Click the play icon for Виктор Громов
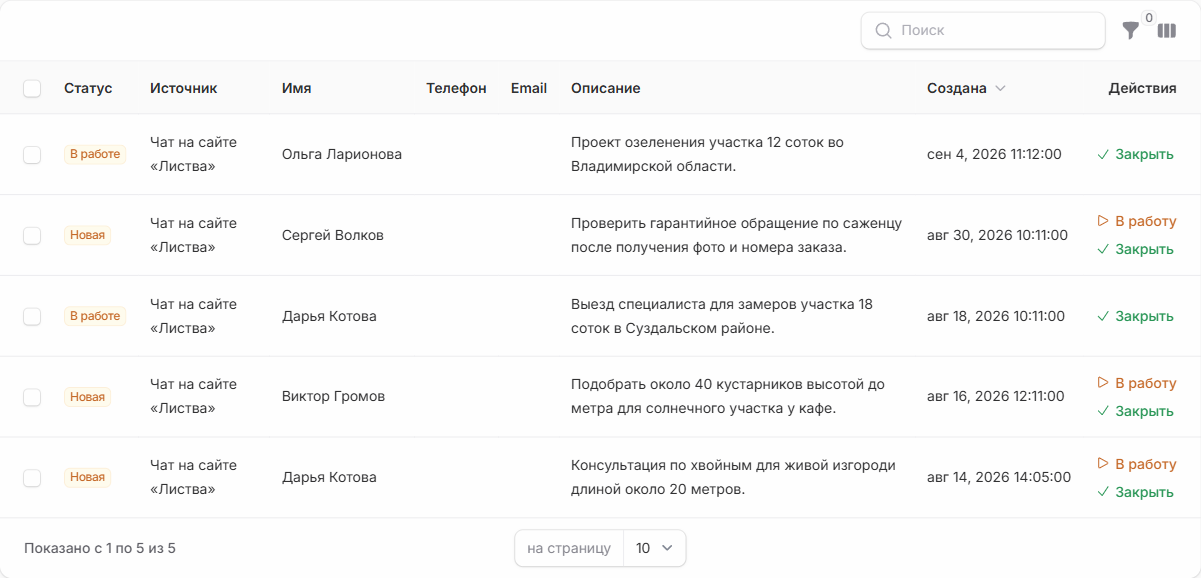This screenshot has height=578, width=1201. tap(1103, 383)
